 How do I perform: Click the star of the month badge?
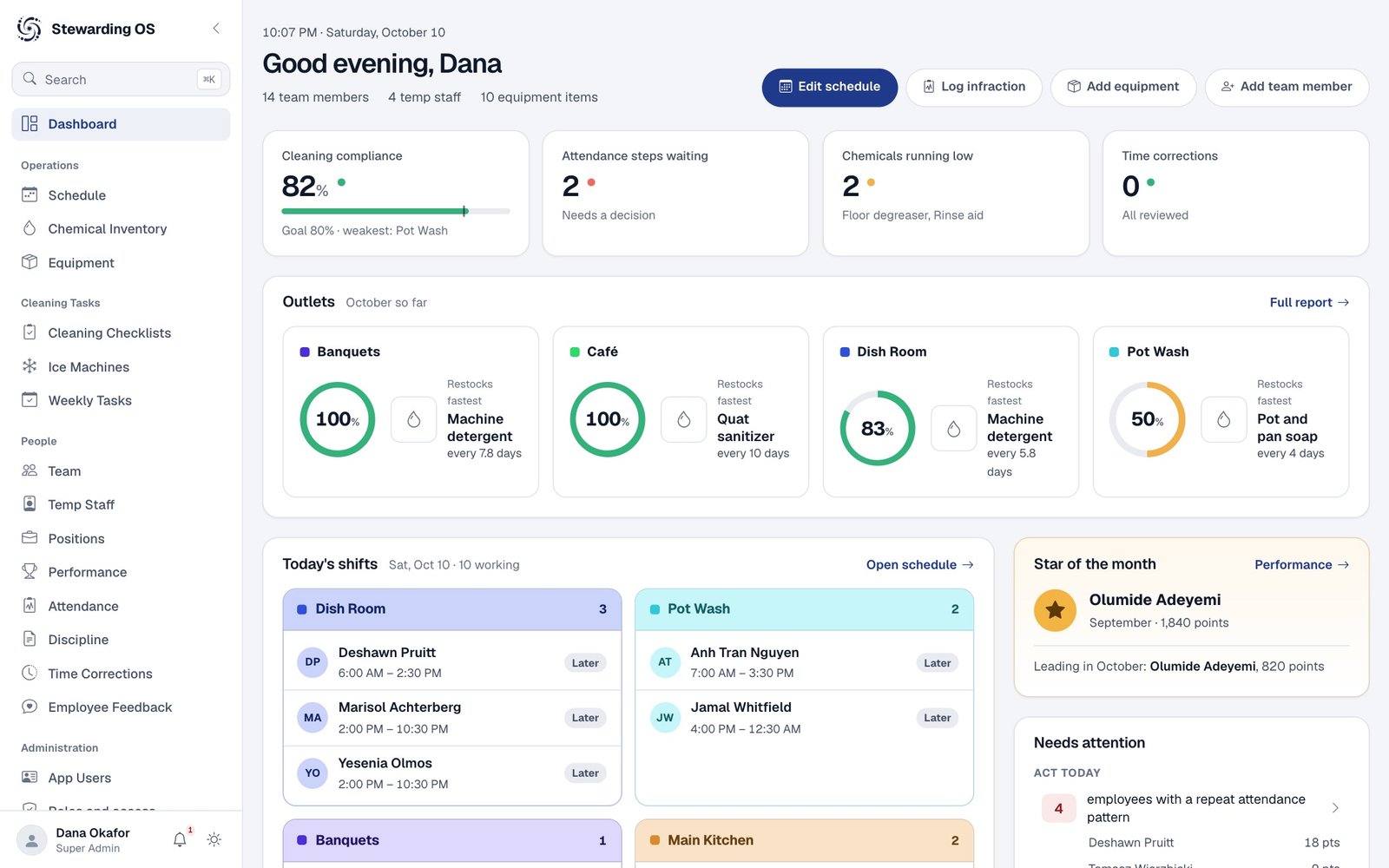pyautogui.click(x=1055, y=610)
